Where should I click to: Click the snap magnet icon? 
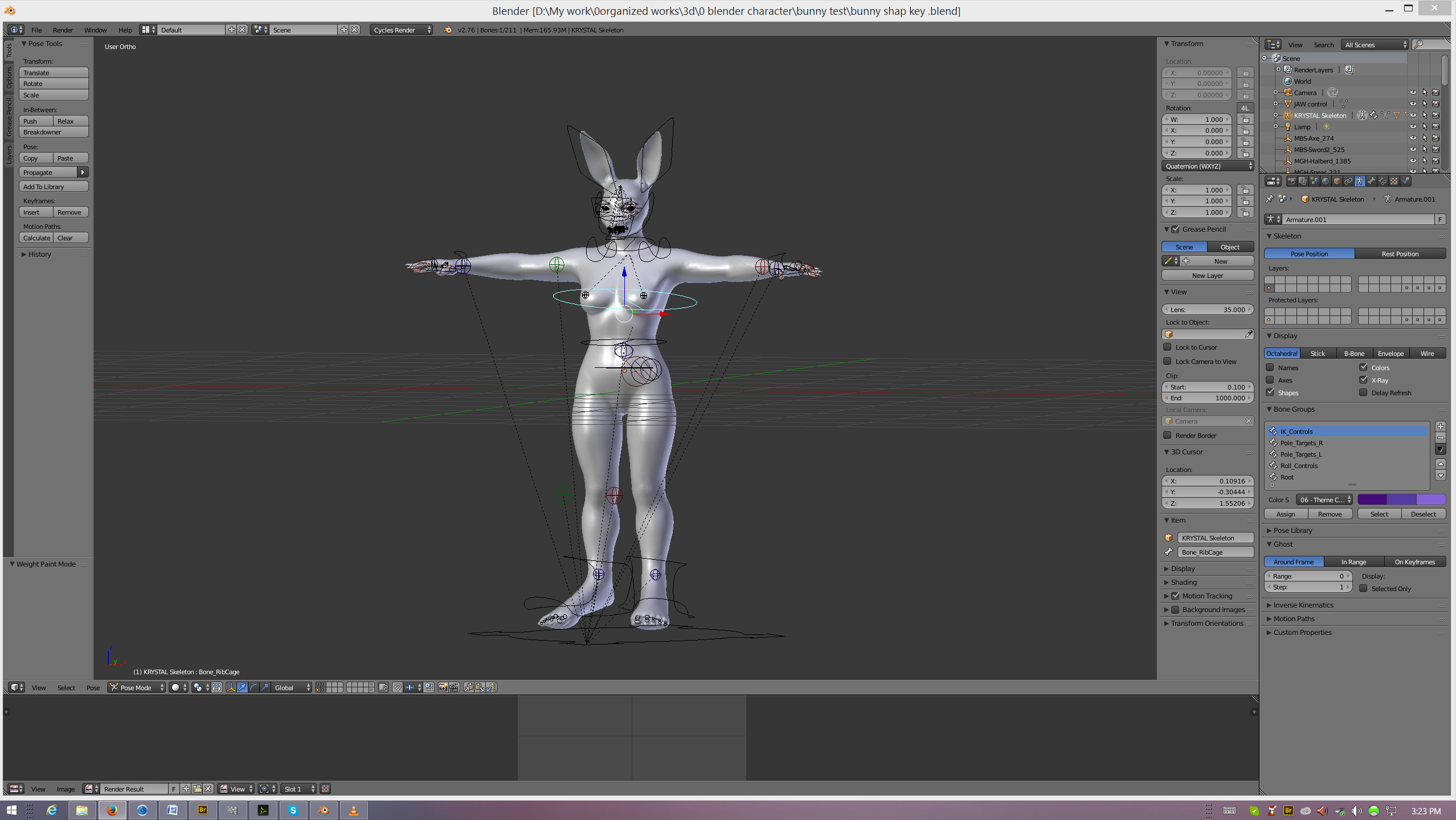point(397,687)
